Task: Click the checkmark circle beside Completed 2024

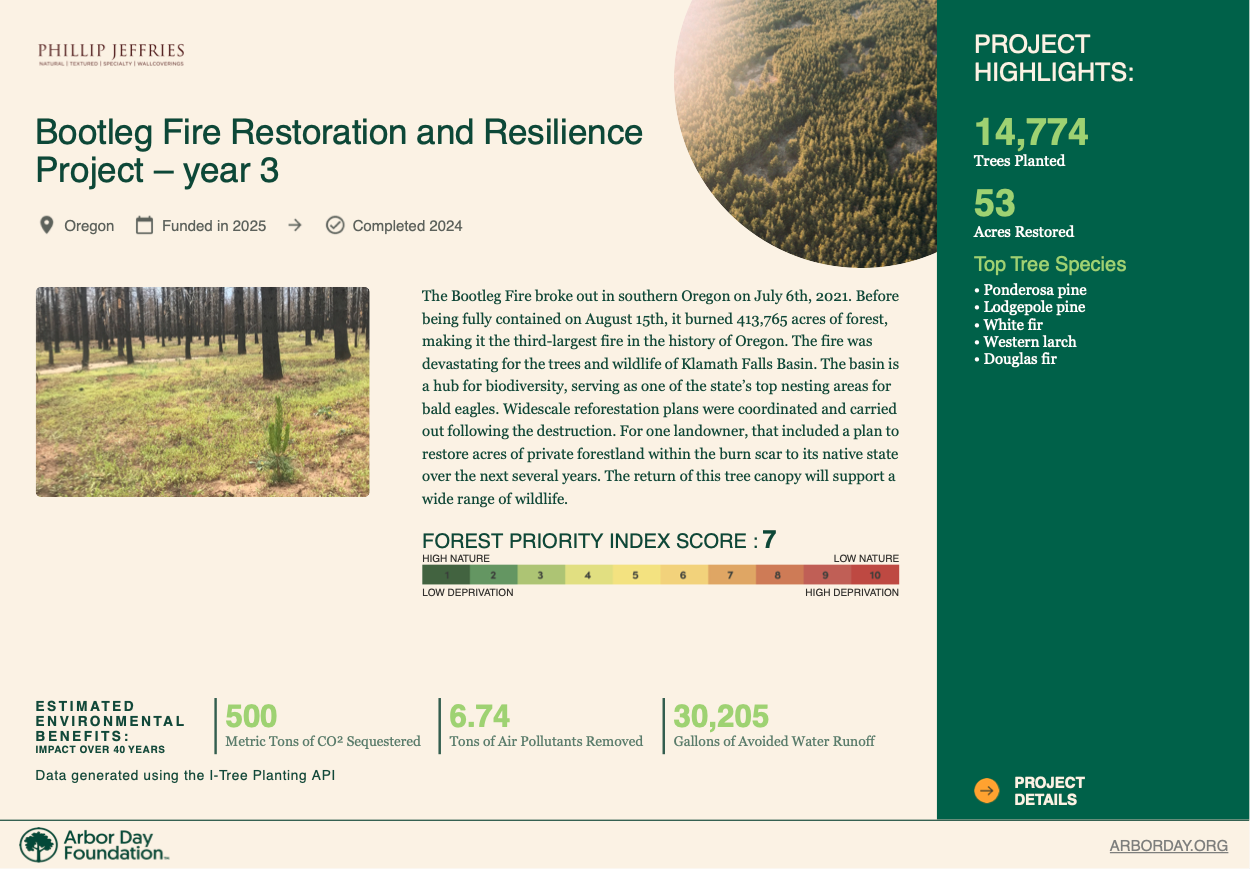Action: point(335,225)
